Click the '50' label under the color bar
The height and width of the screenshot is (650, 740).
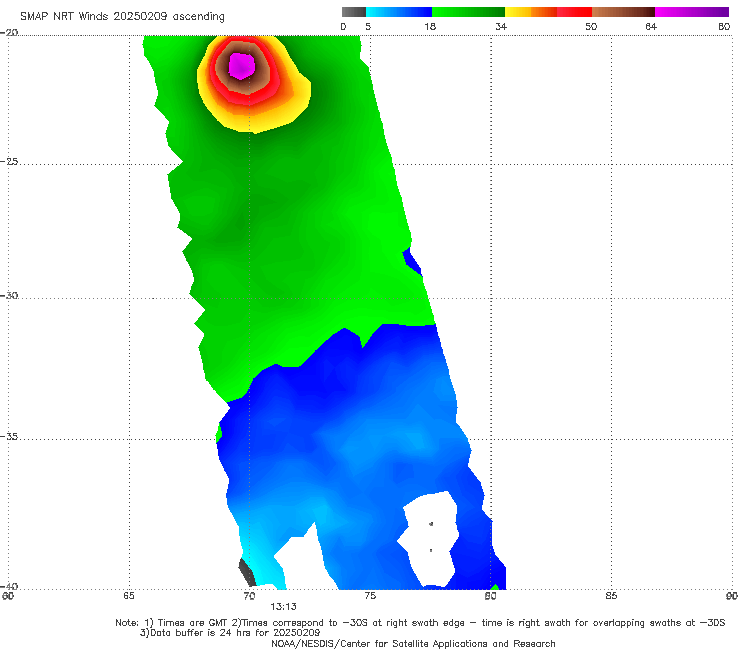tap(591, 26)
